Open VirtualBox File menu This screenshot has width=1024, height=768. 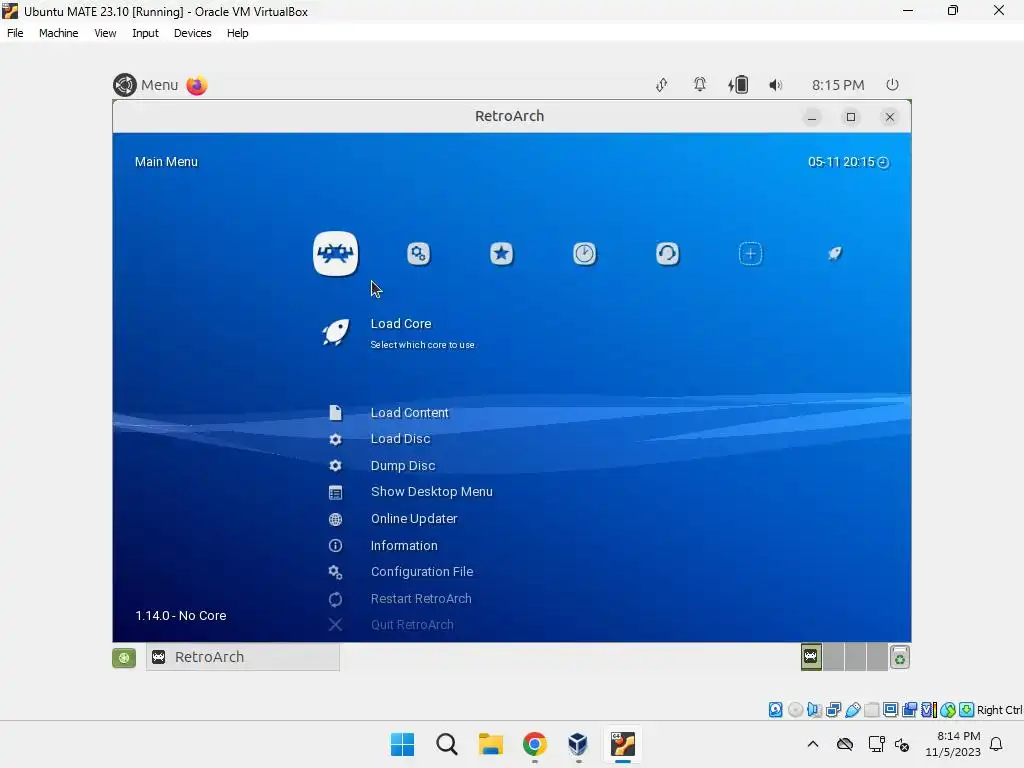coord(15,33)
